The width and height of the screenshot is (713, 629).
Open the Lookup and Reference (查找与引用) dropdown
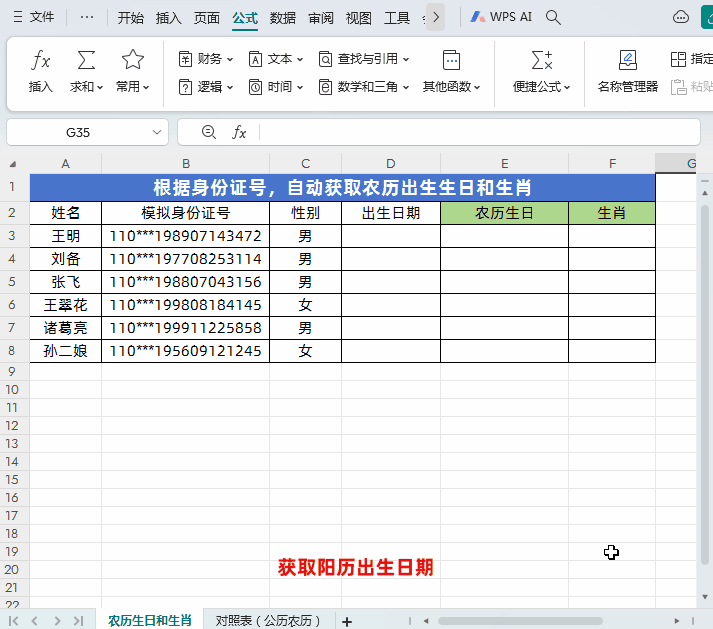click(x=364, y=59)
